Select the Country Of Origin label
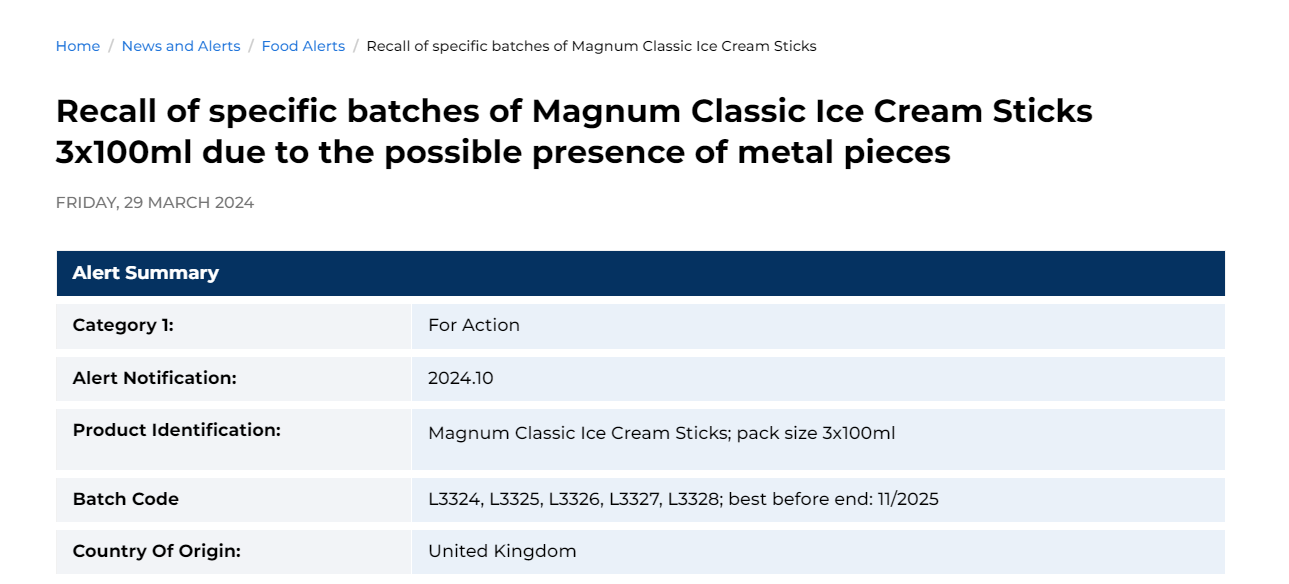 [157, 551]
